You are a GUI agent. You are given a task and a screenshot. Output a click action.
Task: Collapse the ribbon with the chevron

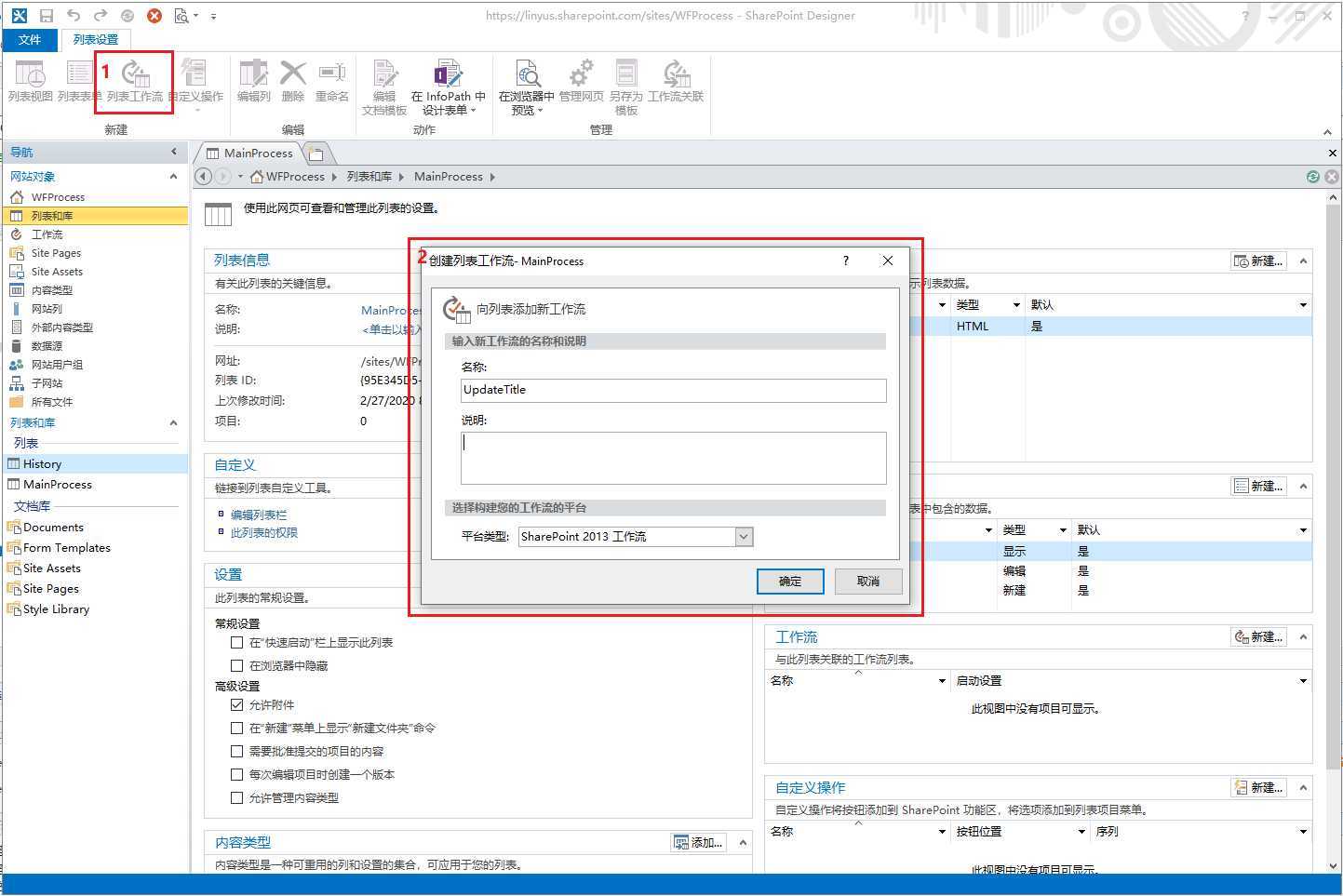coord(1327,131)
